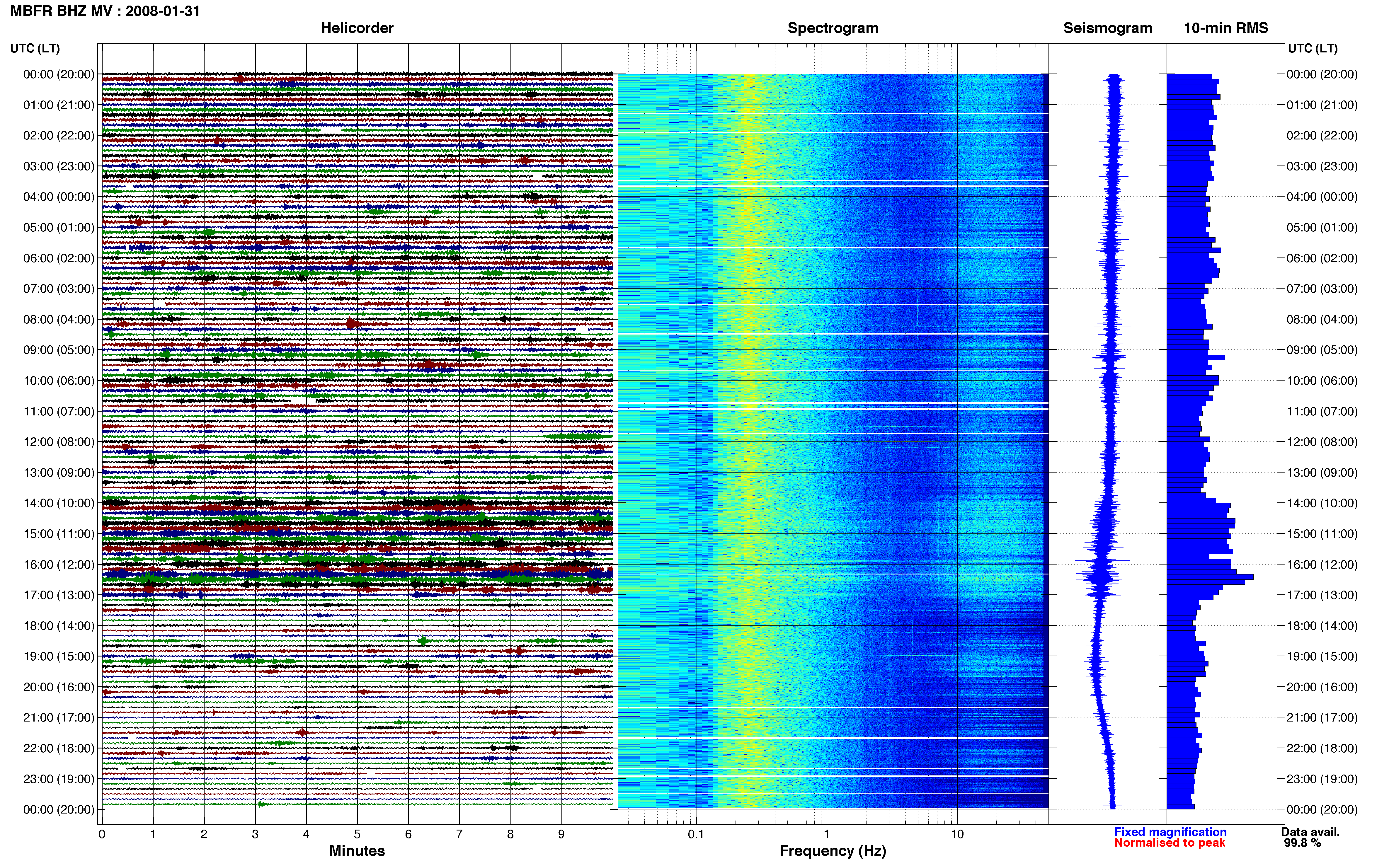The image size is (1389, 868).
Task: Click the '10:00 (06:00)' time label next to the RMS panel
Action: [1322, 381]
